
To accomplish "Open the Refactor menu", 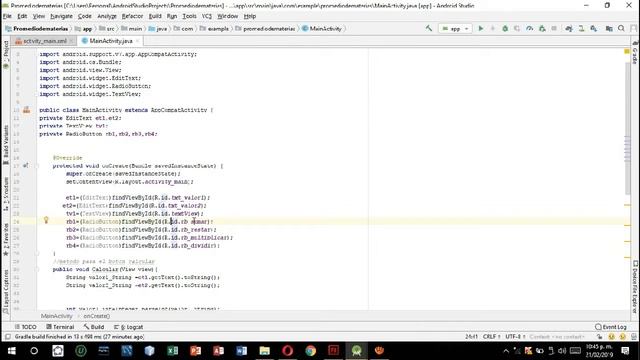I will (132, 16).
